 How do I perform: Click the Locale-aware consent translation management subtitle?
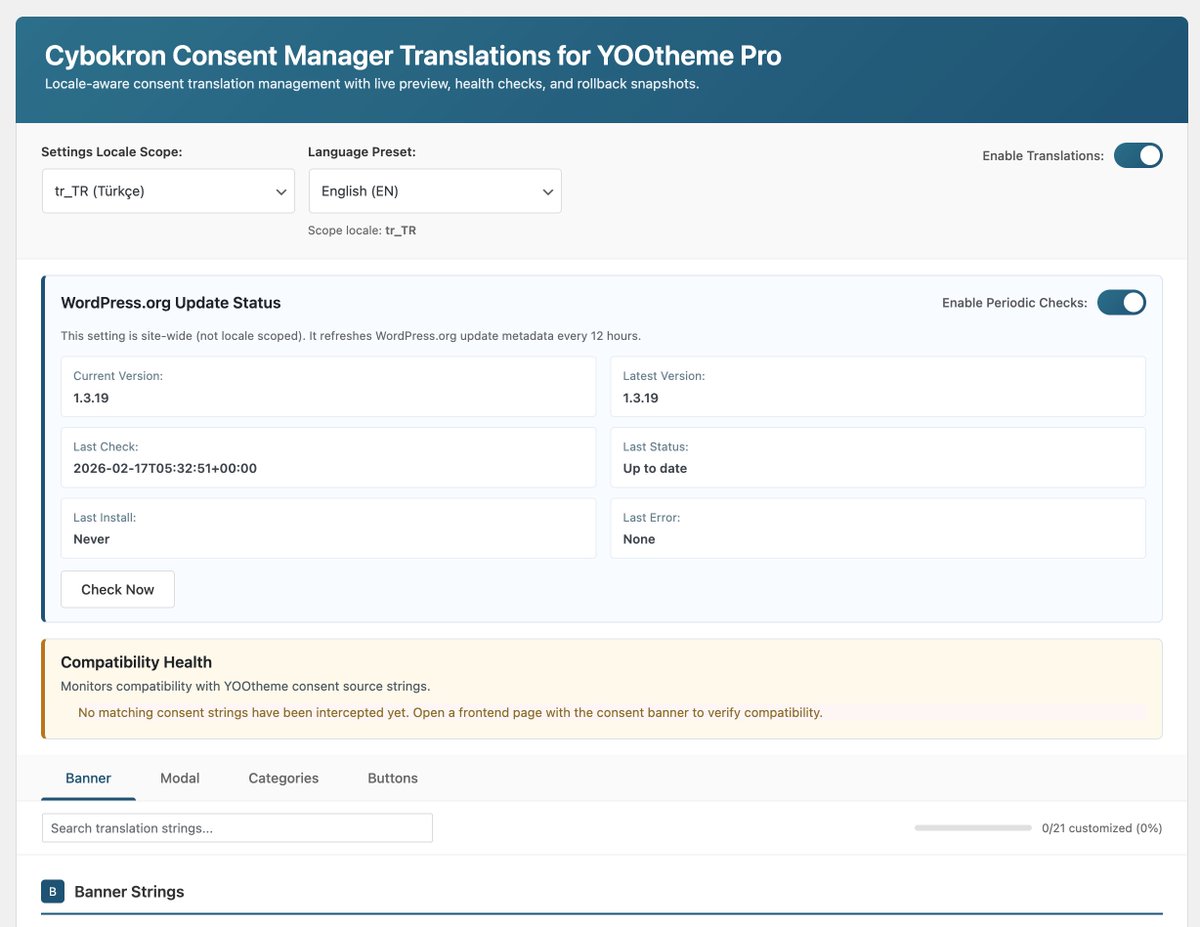[372, 84]
